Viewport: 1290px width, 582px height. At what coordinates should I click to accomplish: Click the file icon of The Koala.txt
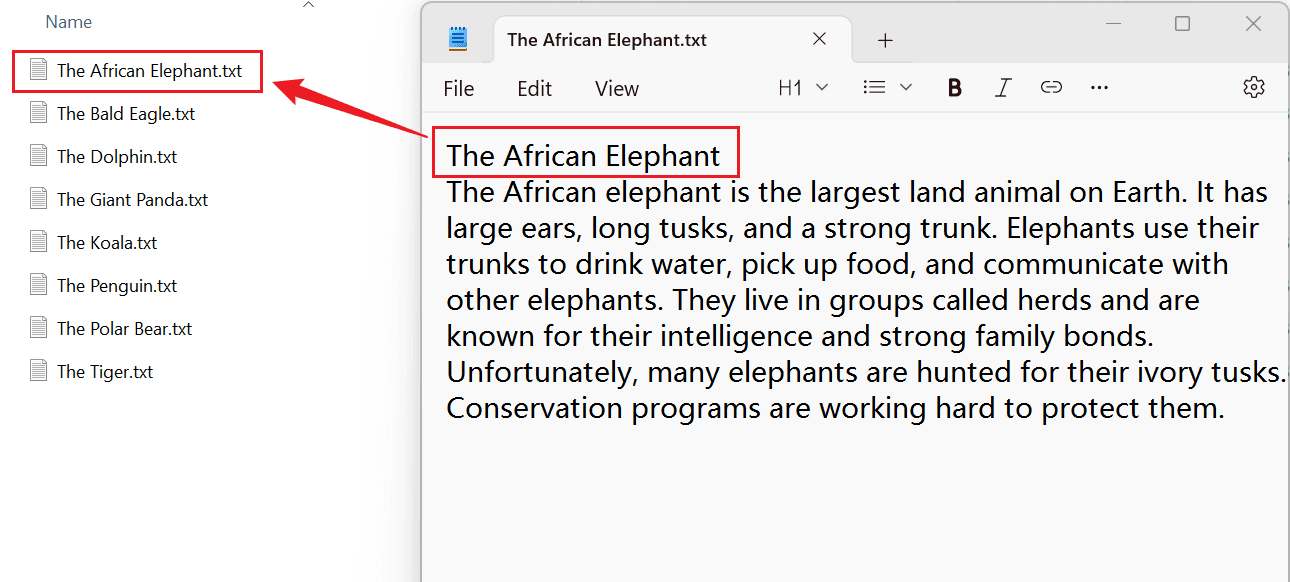pos(39,241)
